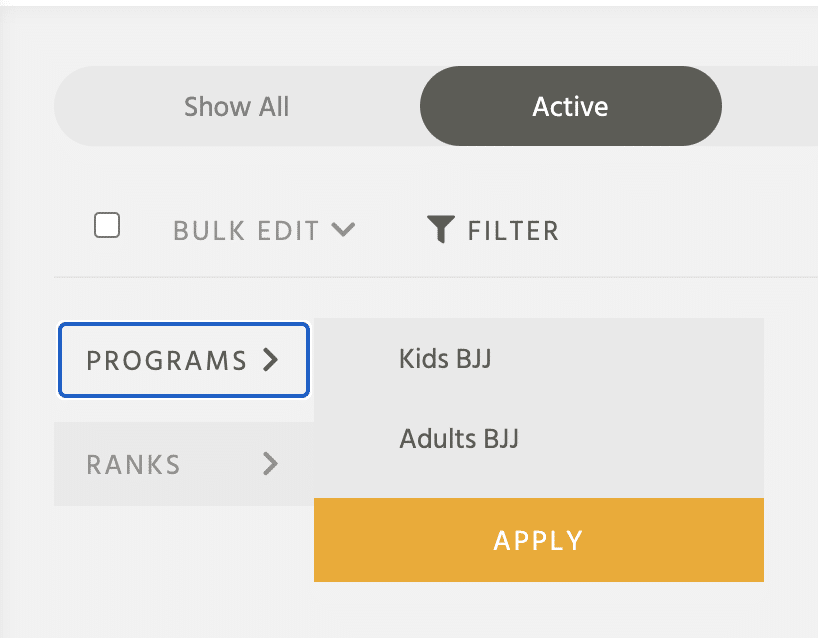
Task: Click the orange APPLY button
Action: 539,540
